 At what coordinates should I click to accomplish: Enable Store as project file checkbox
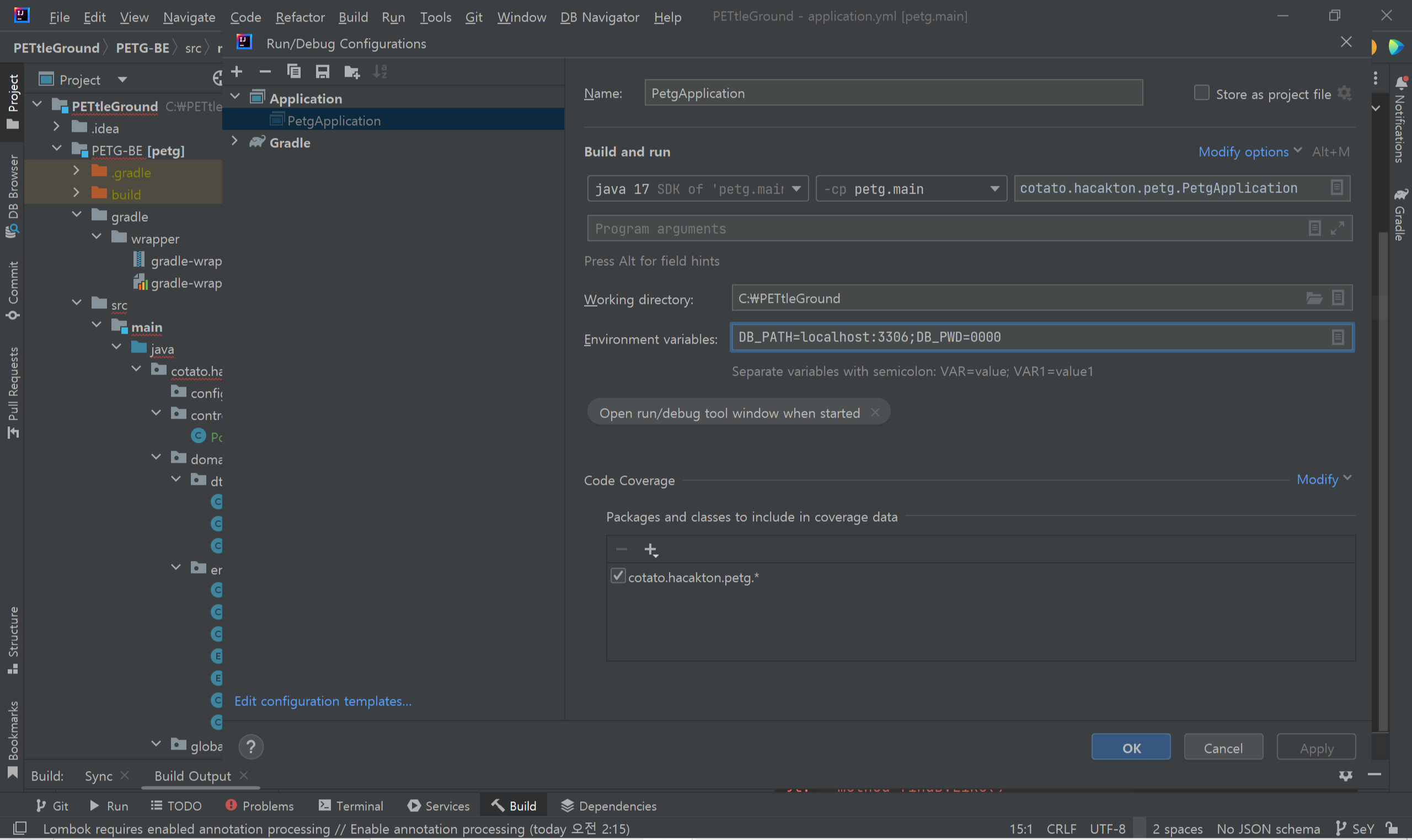click(x=1201, y=93)
